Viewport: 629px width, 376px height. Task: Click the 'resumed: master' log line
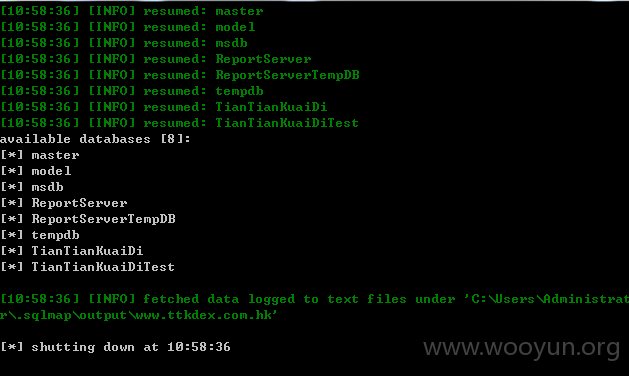coord(132,11)
